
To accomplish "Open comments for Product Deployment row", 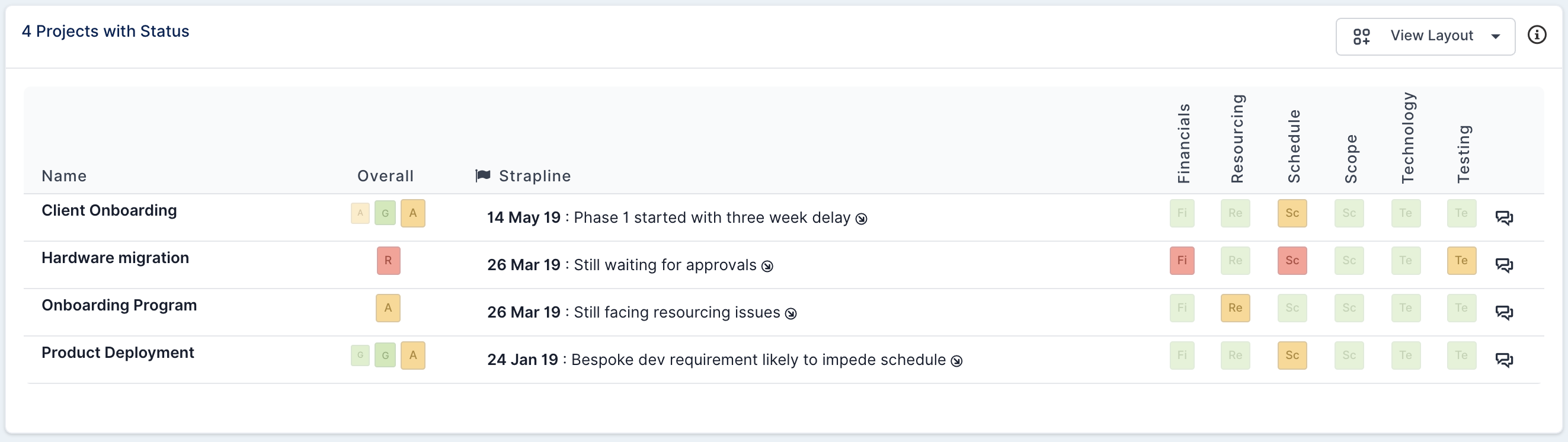I will point(1504,360).
